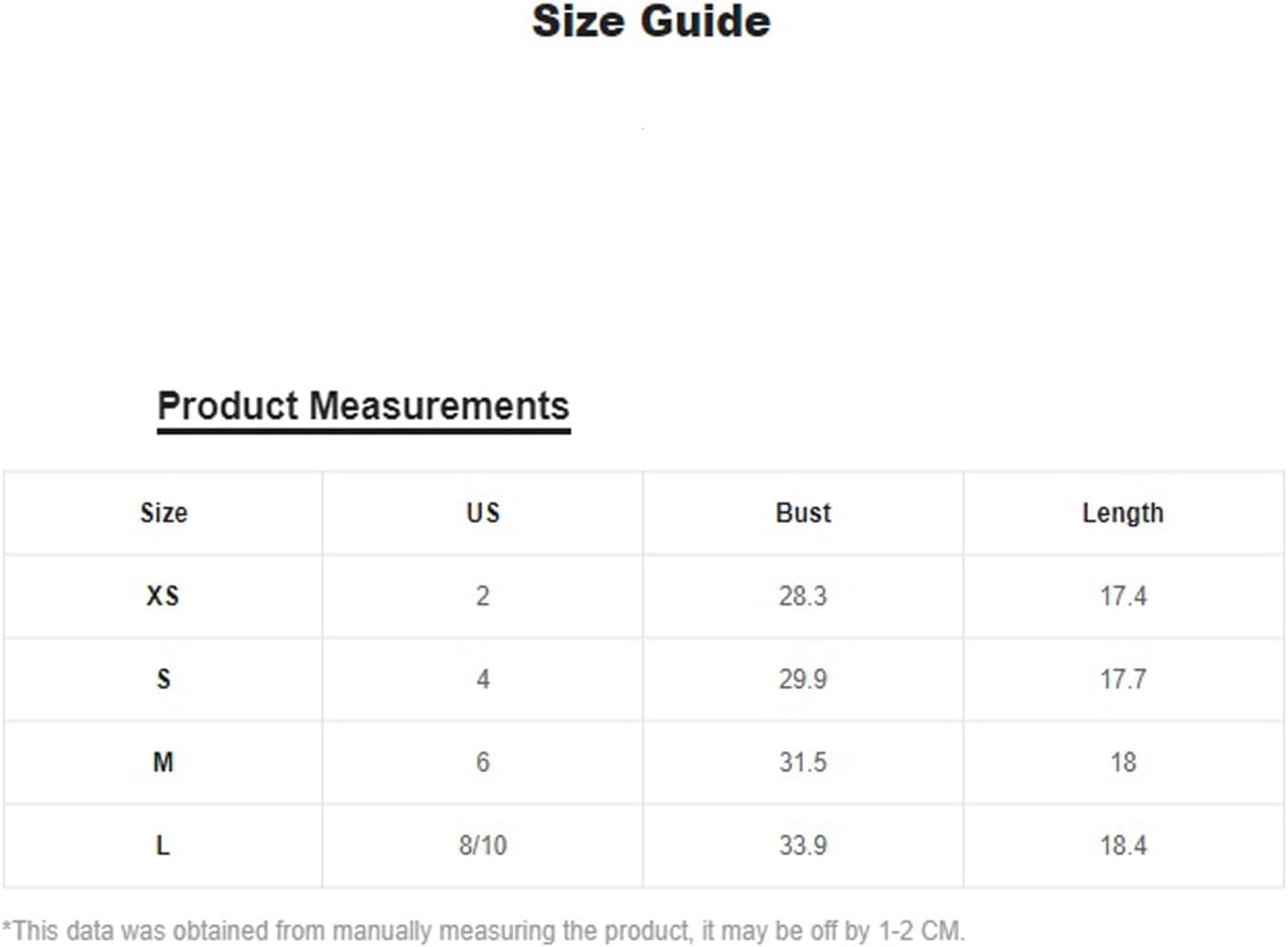Image resolution: width=1288 pixels, height=947 pixels.
Task: Click the US size 8/10 cell
Action: pyautogui.click(x=482, y=845)
